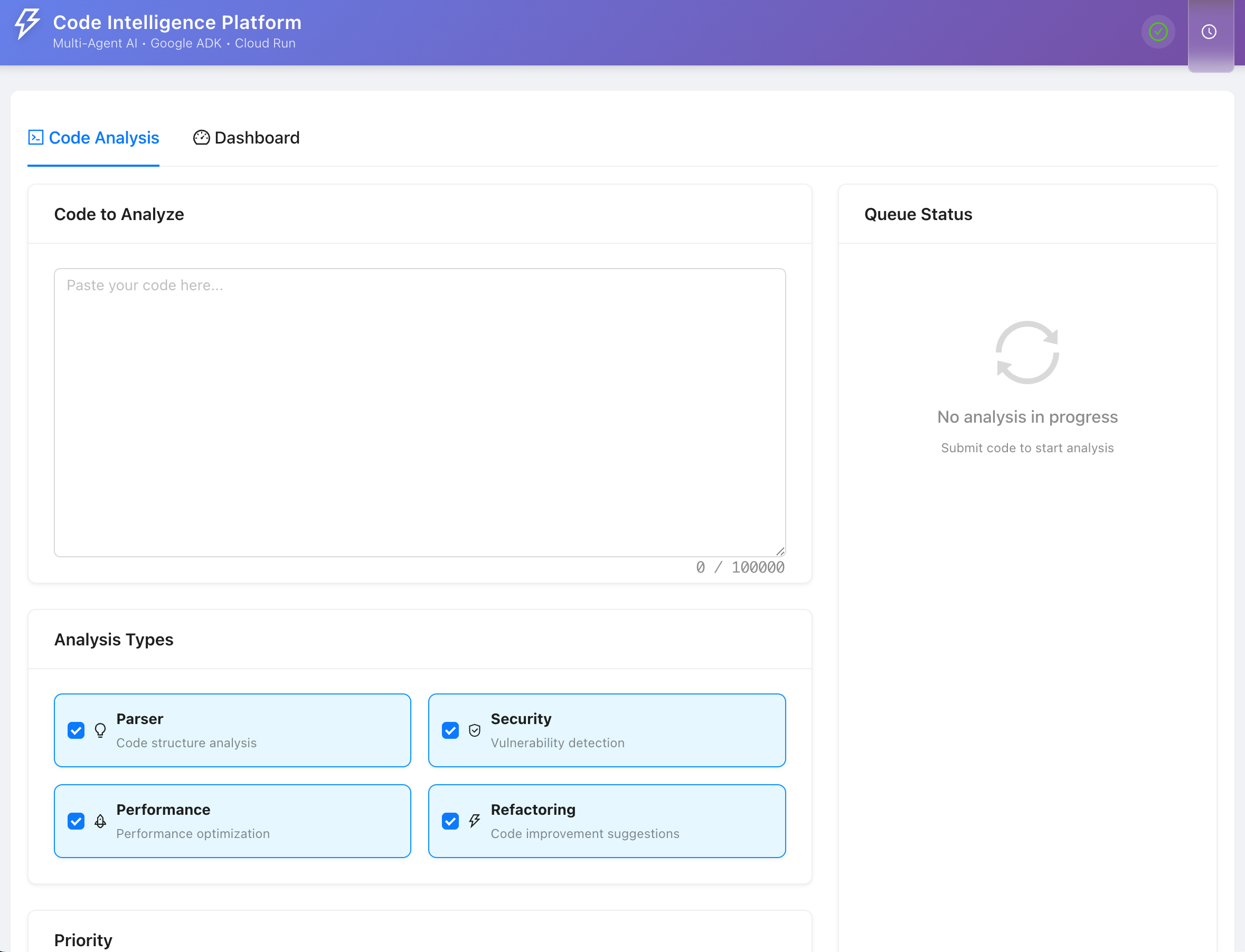Disable the Performance analysis checkbox
Image resolution: width=1245 pixels, height=952 pixels.
(x=76, y=821)
